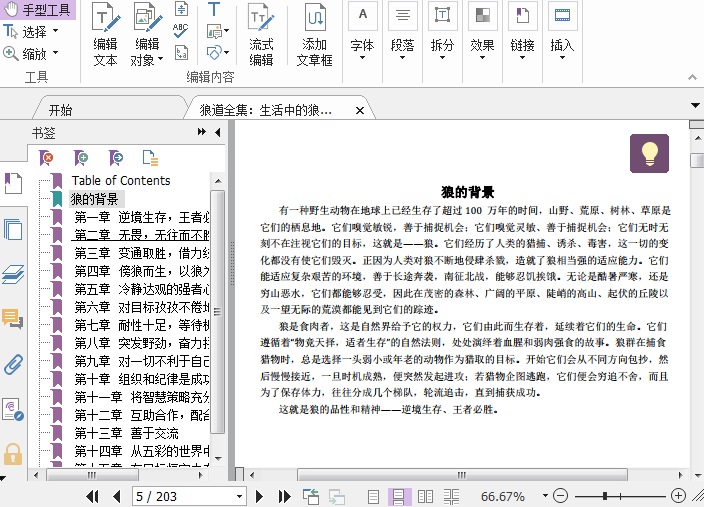Switch to single page view mode
The width and height of the screenshot is (704, 507).
click(373, 496)
